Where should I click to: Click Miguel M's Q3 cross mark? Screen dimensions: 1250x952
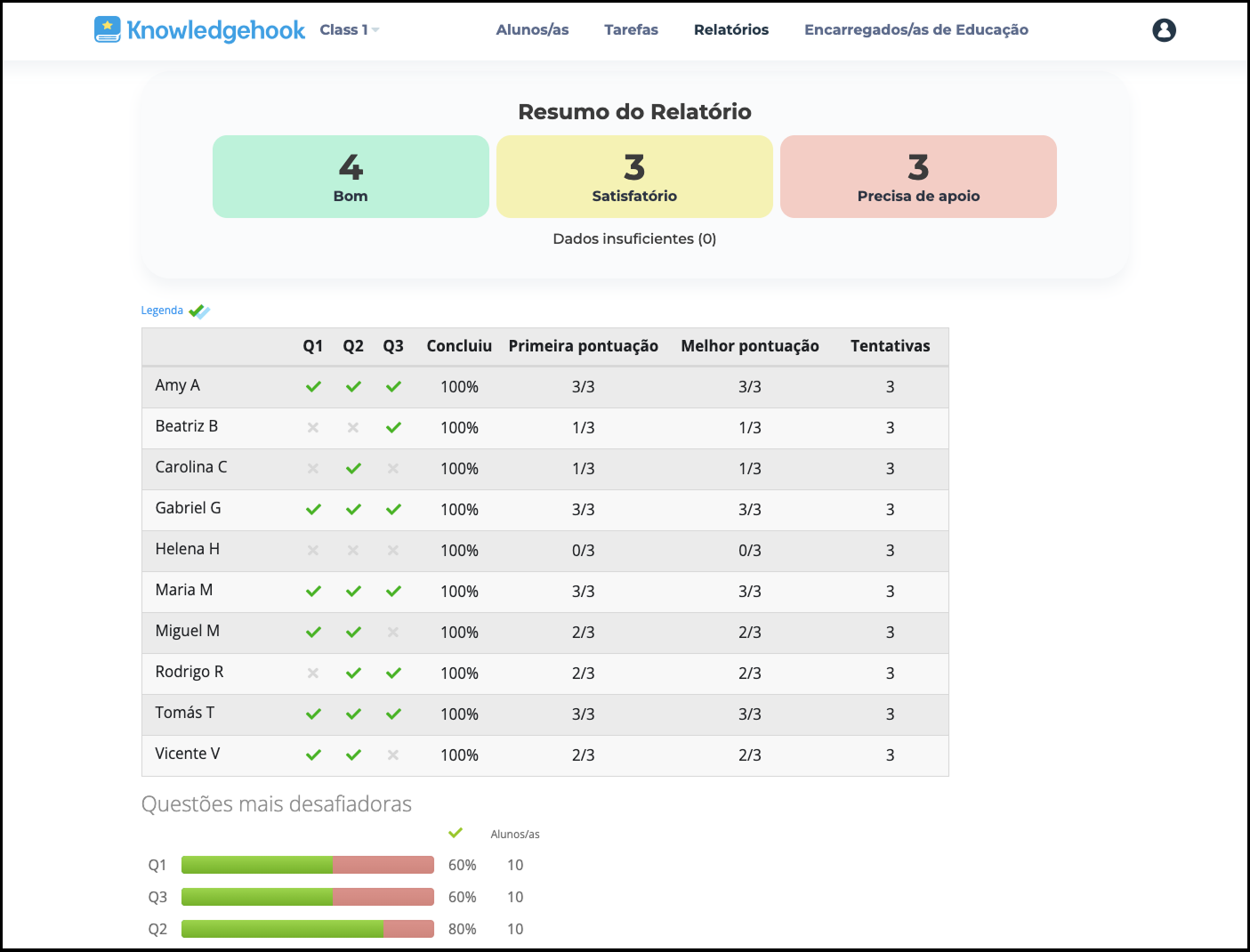coord(393,633)
